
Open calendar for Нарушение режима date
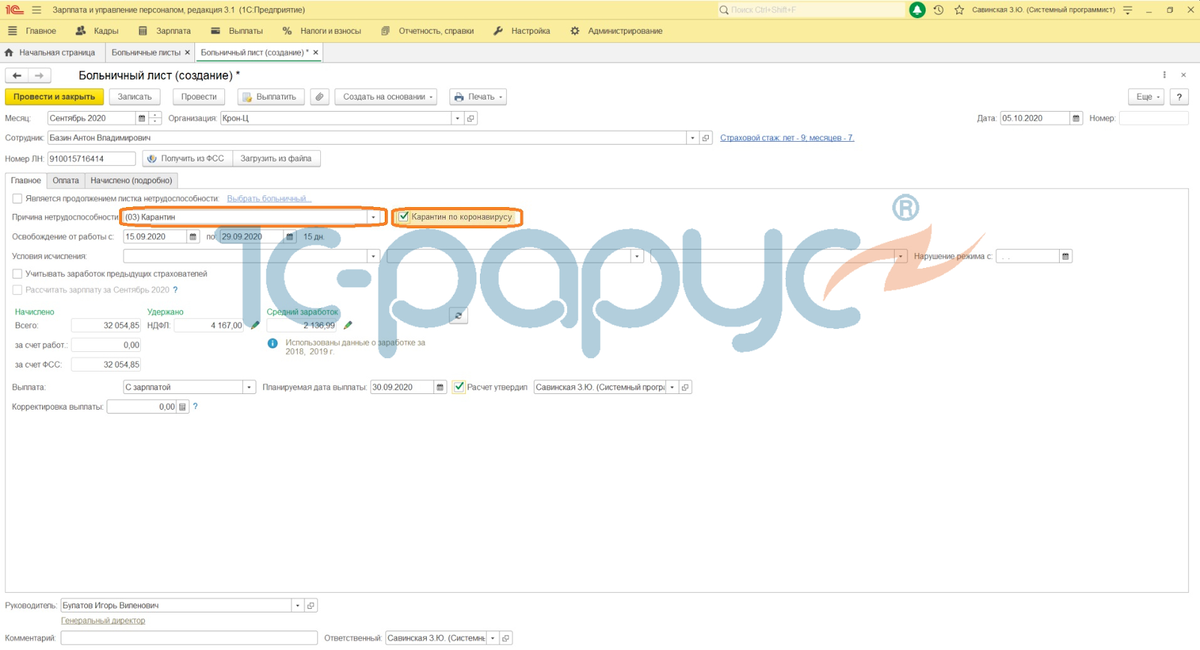coord(1065,256)
